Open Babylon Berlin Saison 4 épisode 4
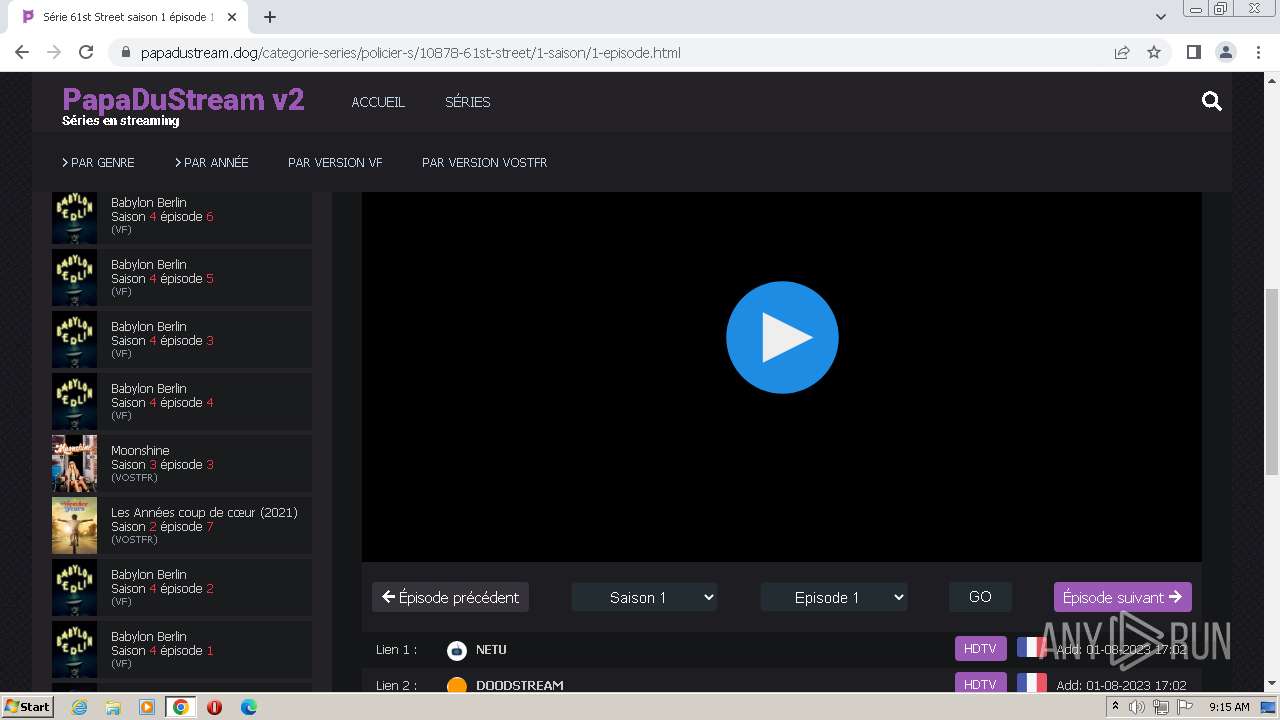The height and width of the screenshot is (720, 1280). pos(182,402)
